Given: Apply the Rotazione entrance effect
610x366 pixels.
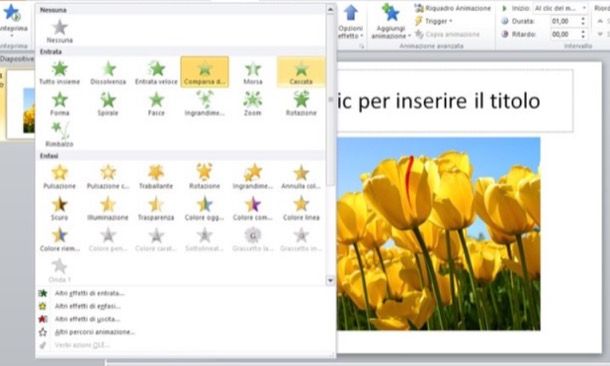Looking at the screenshot, I should tap(301, 103).
